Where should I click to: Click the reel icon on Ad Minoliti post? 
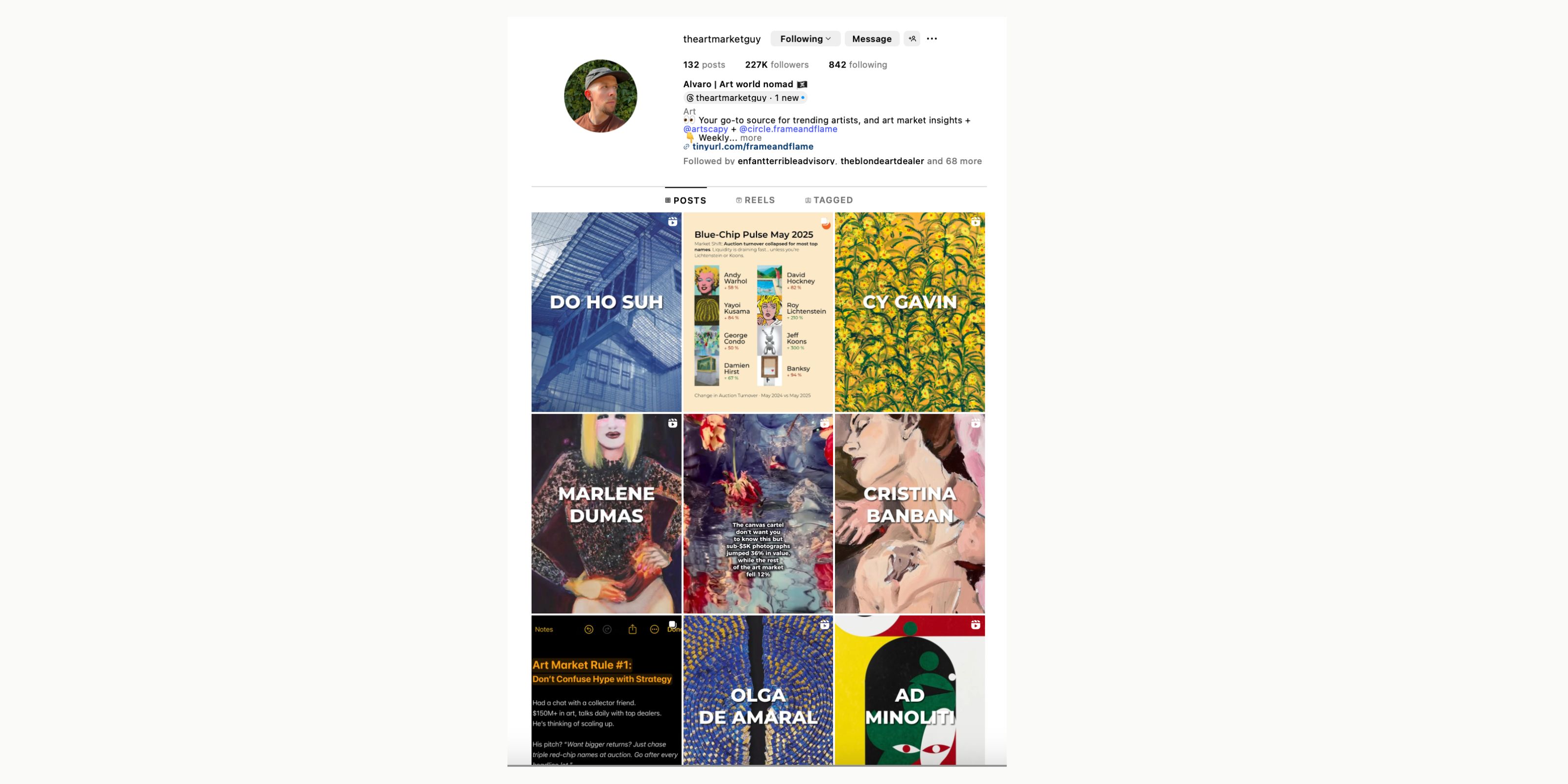coord(975,625)
